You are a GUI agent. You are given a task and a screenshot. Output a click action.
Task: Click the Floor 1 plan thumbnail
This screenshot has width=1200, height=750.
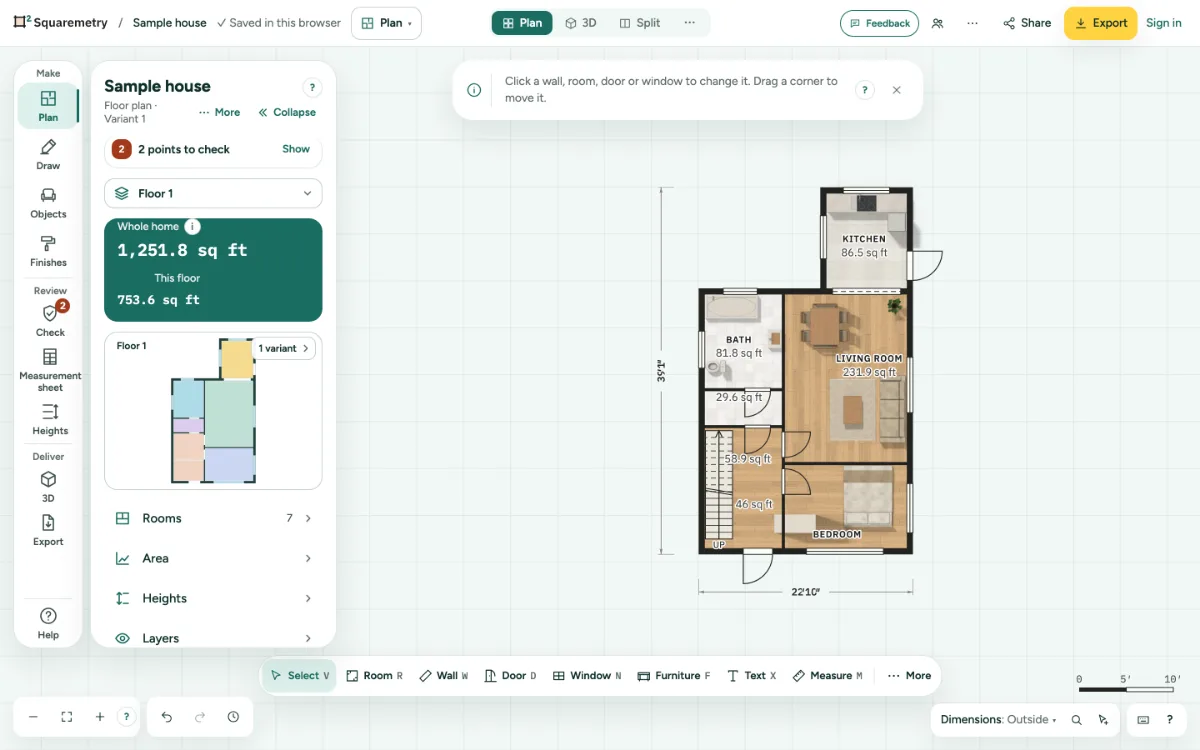pos(214,412)
